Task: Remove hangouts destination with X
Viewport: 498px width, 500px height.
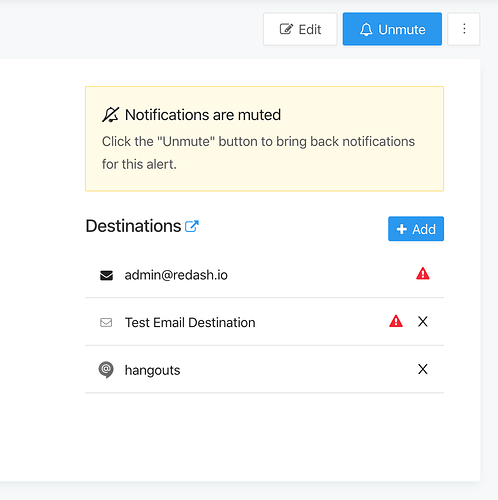Action: (423, 369)
